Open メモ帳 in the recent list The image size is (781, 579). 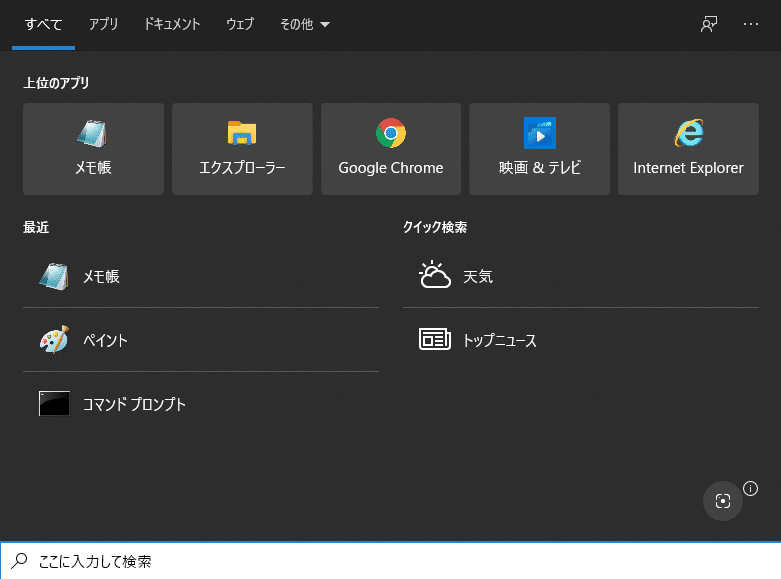tap(201, 276)
